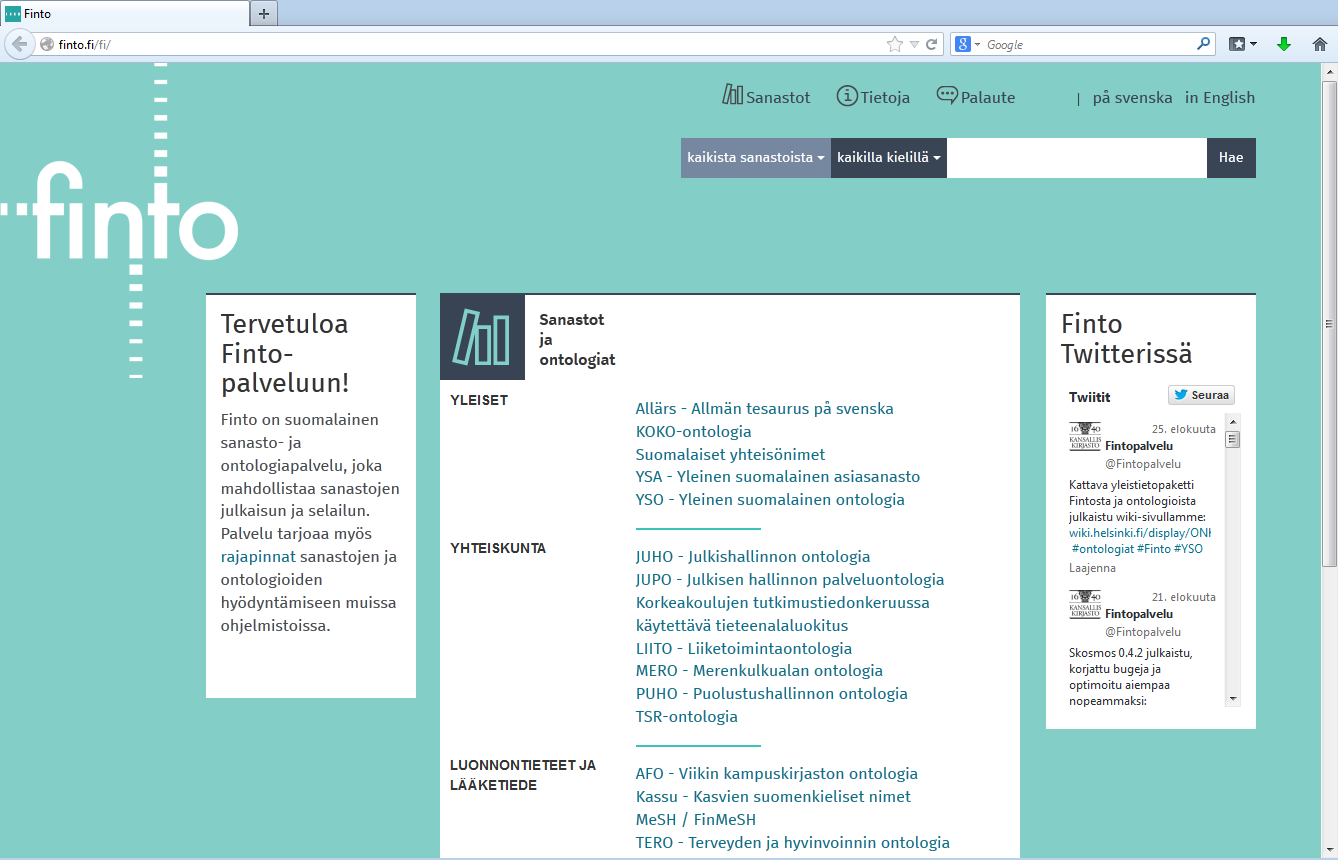Open YSA - Yleinen suomalainen asiasanasto
The height and width of the screenshot is (860, 1338).
coord(778,477)
